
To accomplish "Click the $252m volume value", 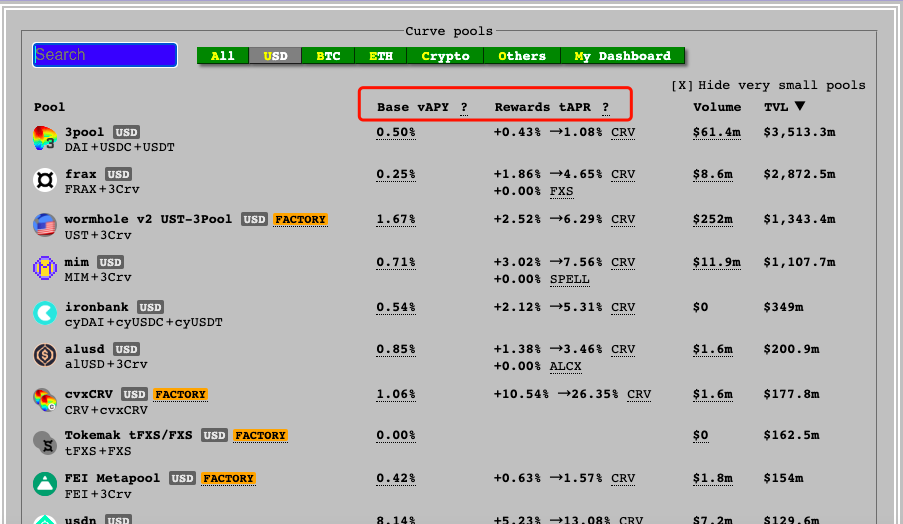I will pyautogui.click(x=713, y=219).
